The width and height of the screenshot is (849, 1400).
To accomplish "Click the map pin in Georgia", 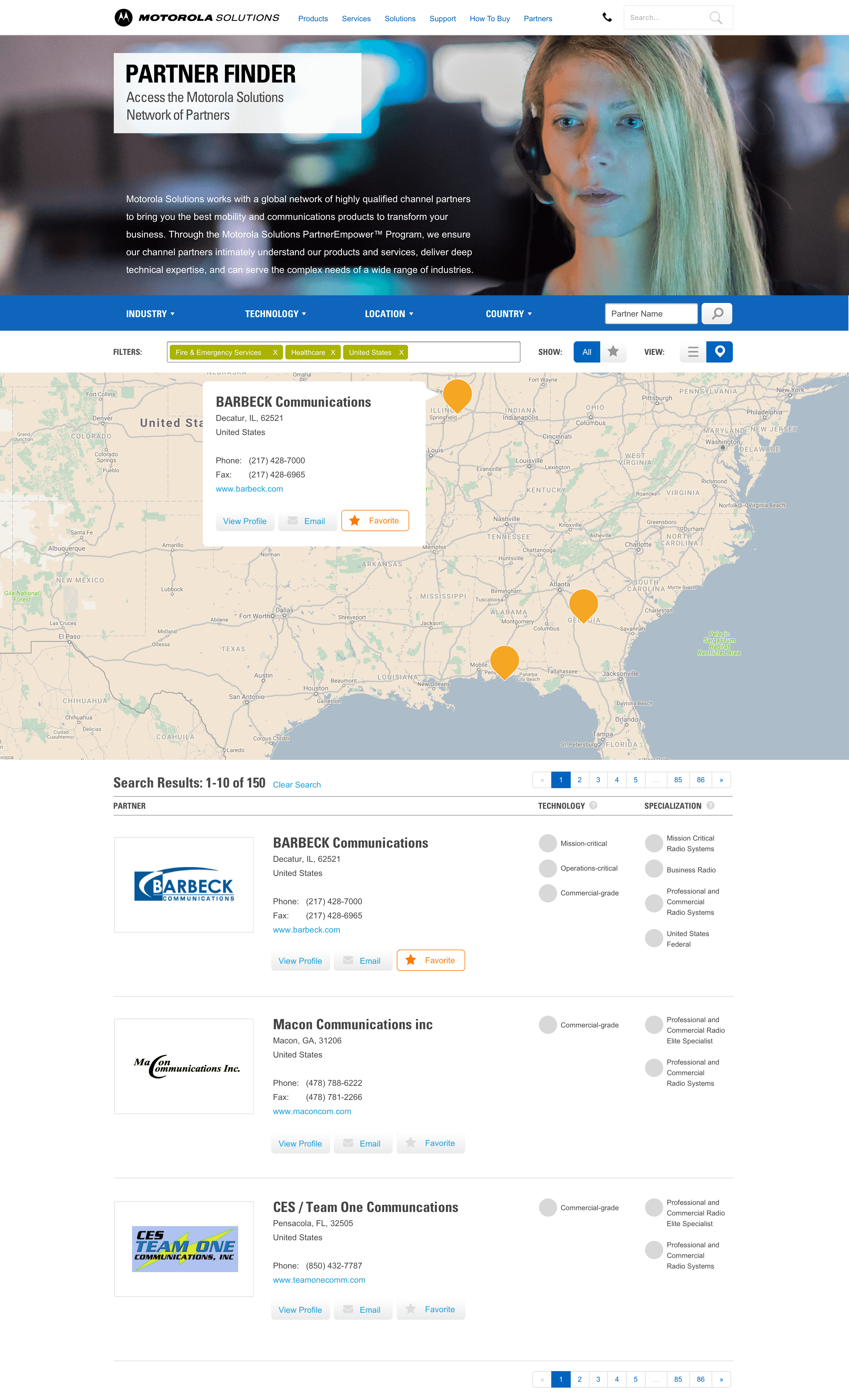I will [583, 606].
